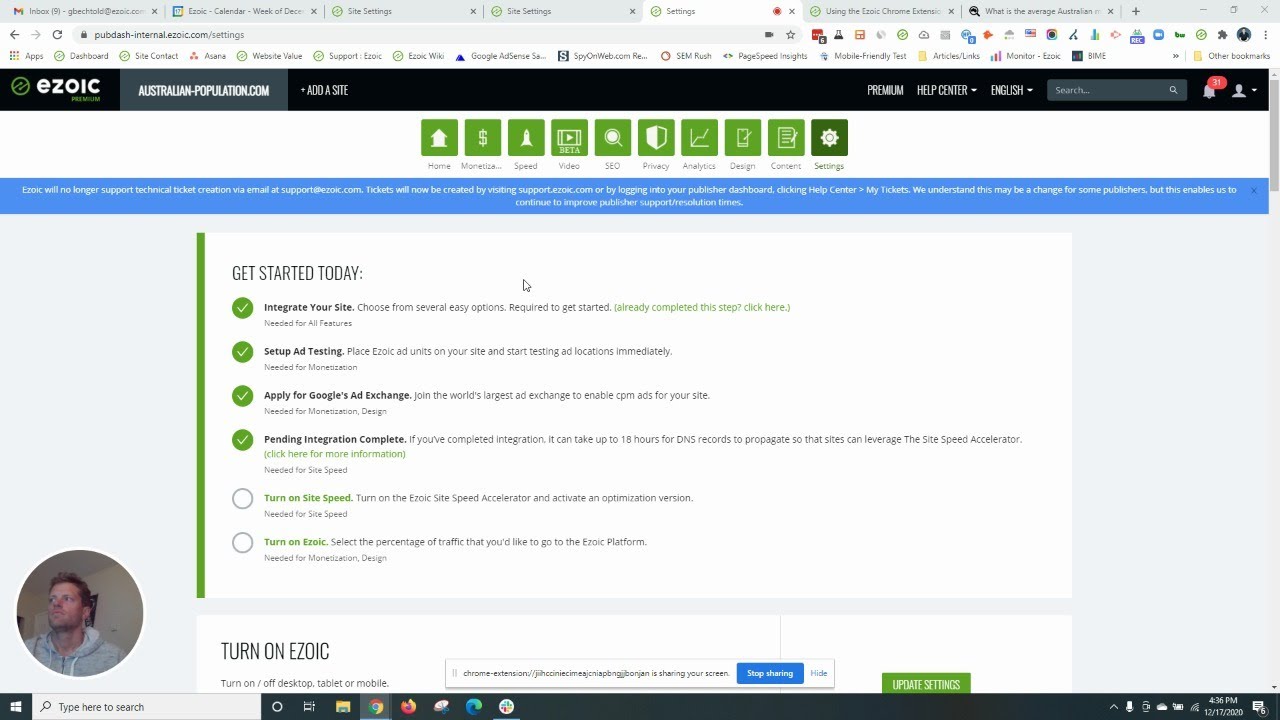Viewport: 1280px width, 720px height.
Task: Switch to the average Australian search tab
Action: click(x=1040, y=11)
